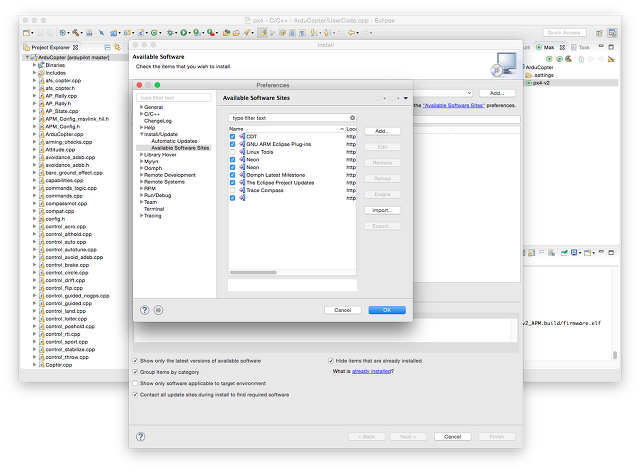This screenshot has height=471, width=640.
Task: Click Edit Make Target icon in Make view
Action: point(559,59)
